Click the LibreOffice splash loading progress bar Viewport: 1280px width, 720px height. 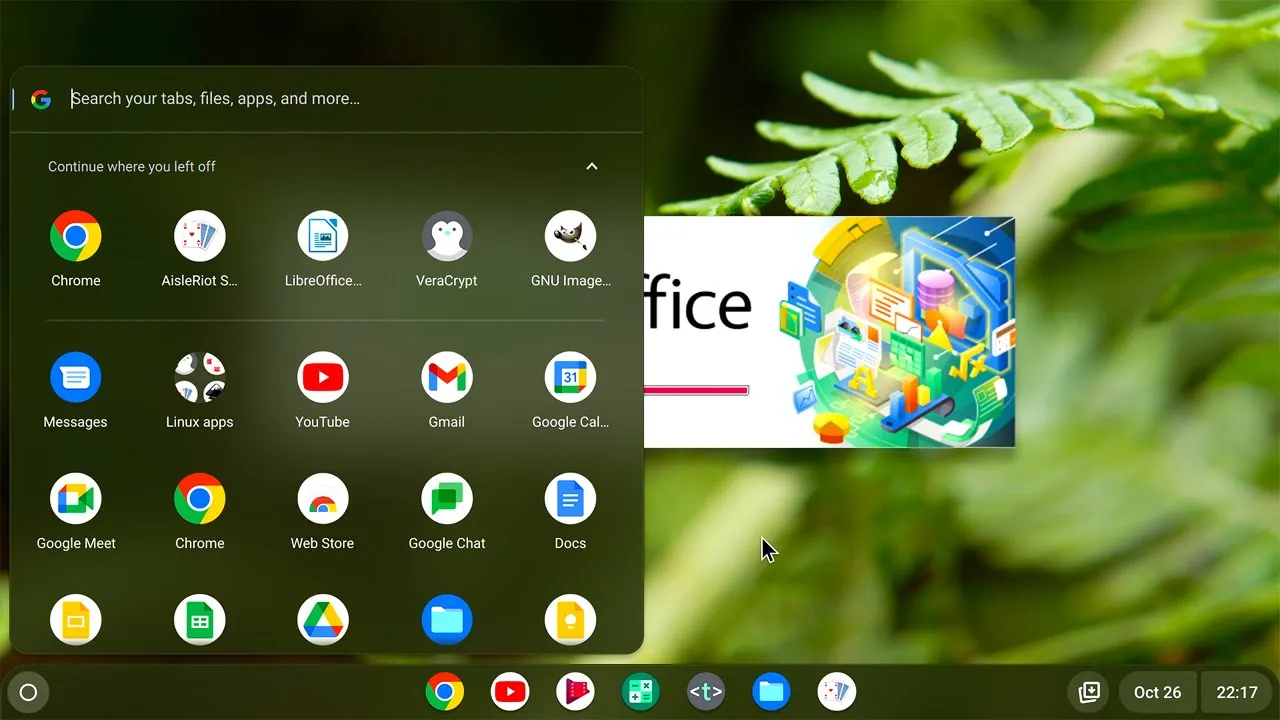point(696,390)
